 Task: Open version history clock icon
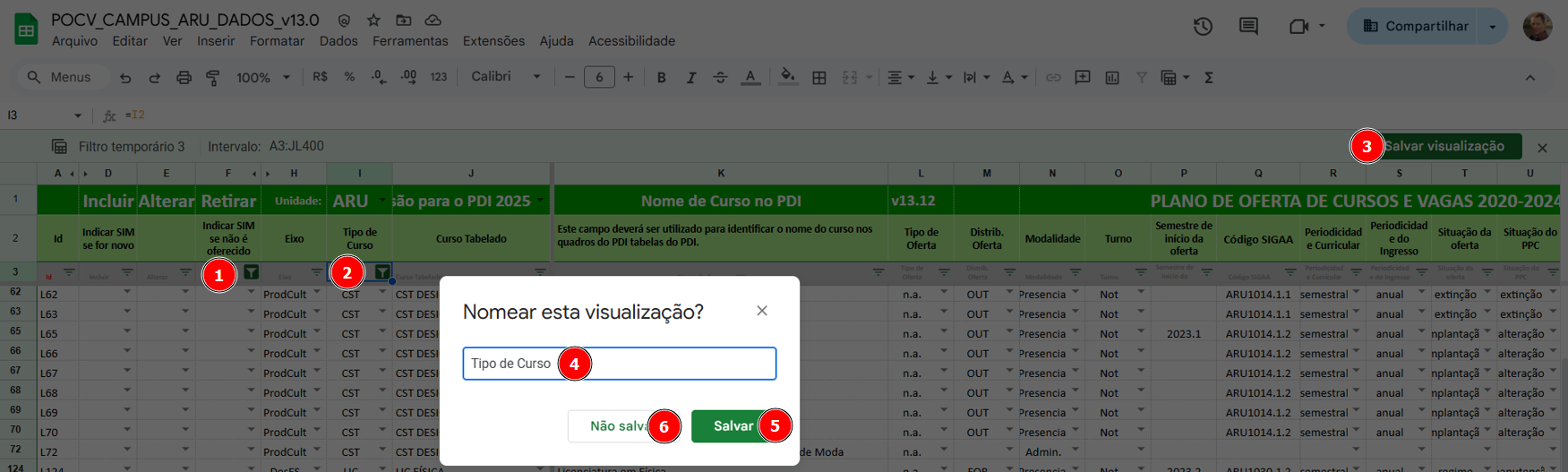1203,26
